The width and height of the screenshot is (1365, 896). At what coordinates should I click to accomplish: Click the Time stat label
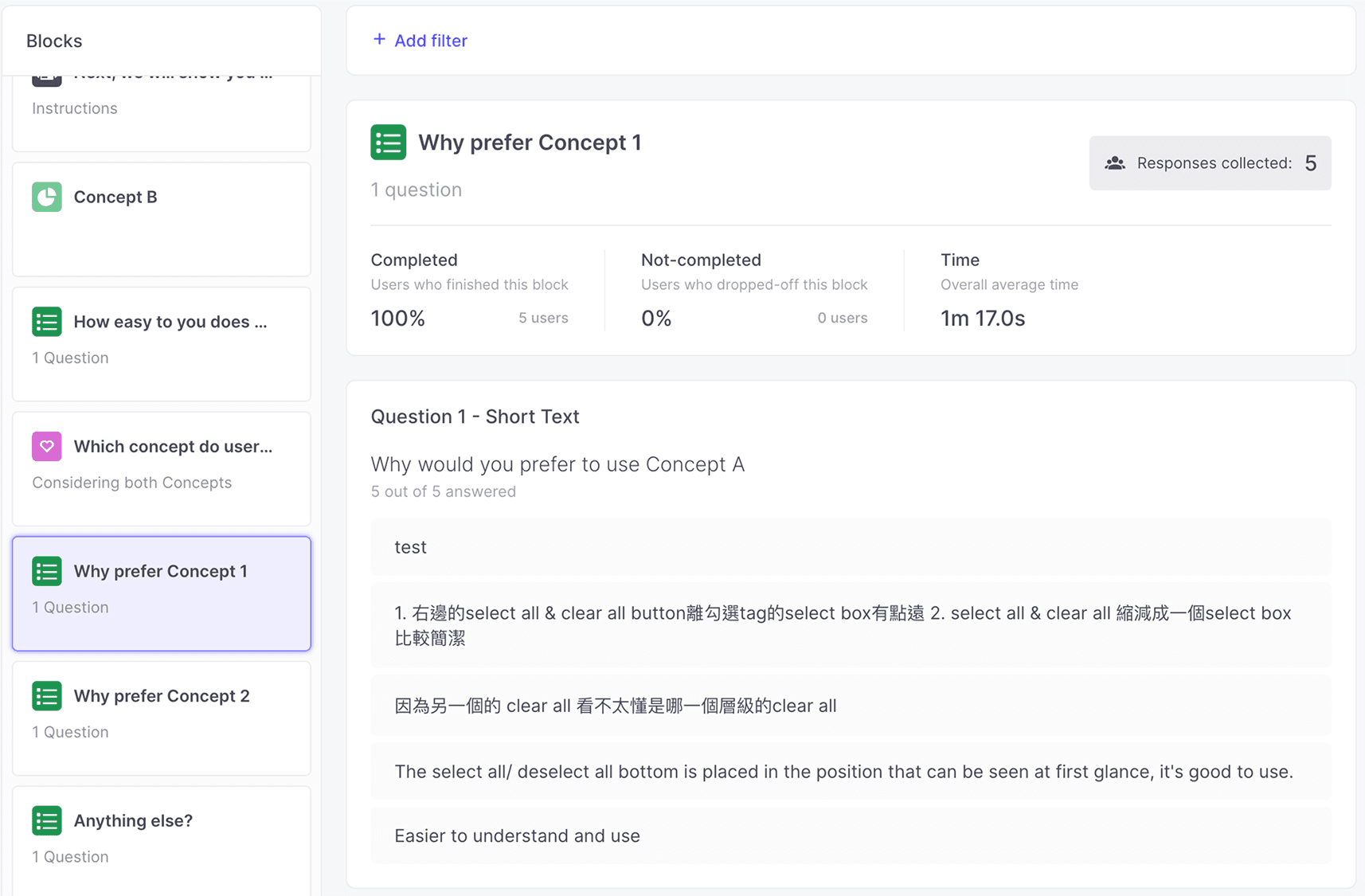(960, 260)
